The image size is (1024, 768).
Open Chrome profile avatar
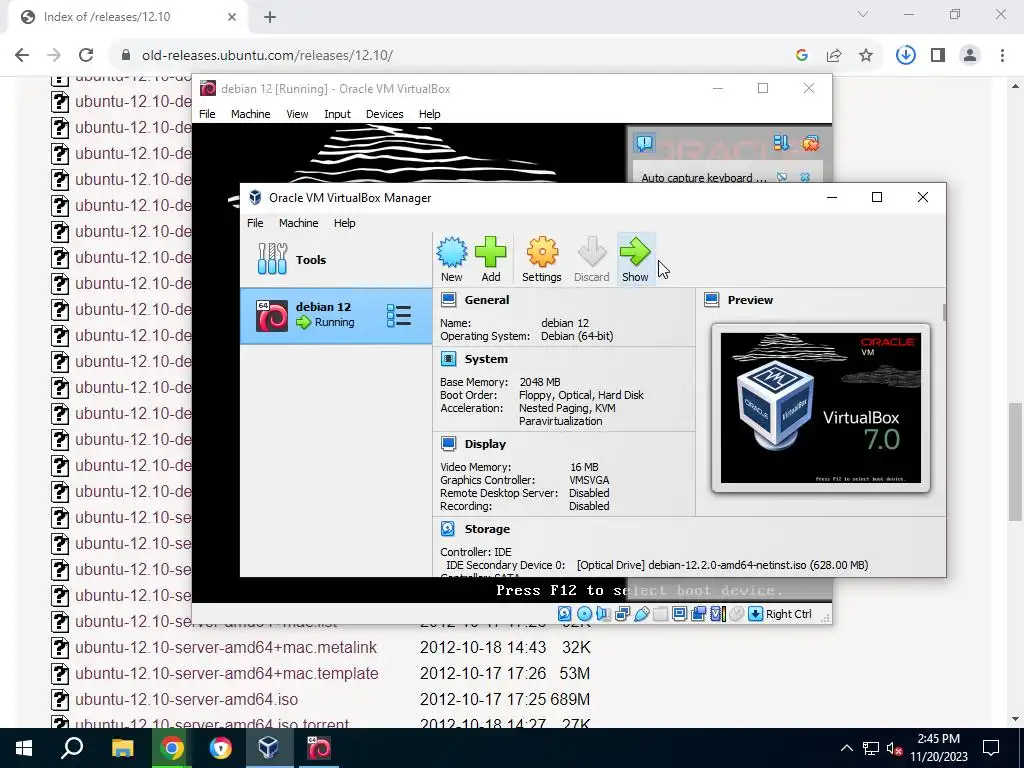[x=970, y=56]
